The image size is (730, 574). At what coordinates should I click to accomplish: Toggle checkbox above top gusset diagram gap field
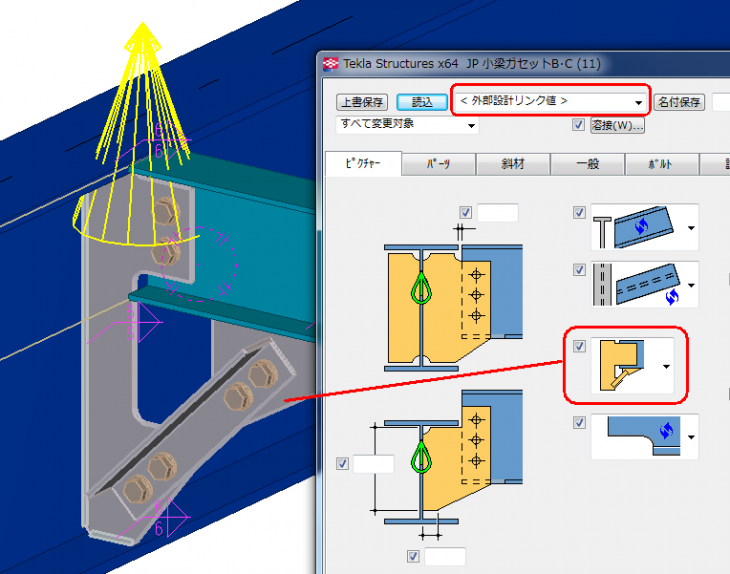[x=466, y=212]
